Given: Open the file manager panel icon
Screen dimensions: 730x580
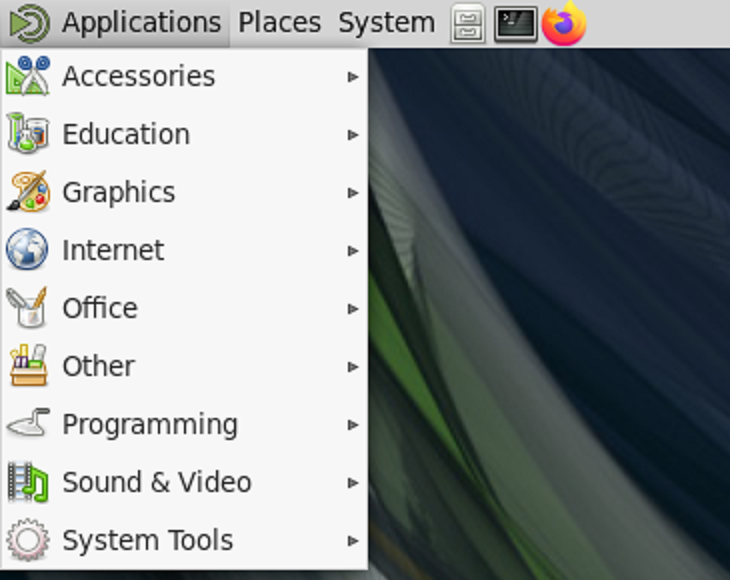Looking at the screenshot, I should (x=467, y=24).
